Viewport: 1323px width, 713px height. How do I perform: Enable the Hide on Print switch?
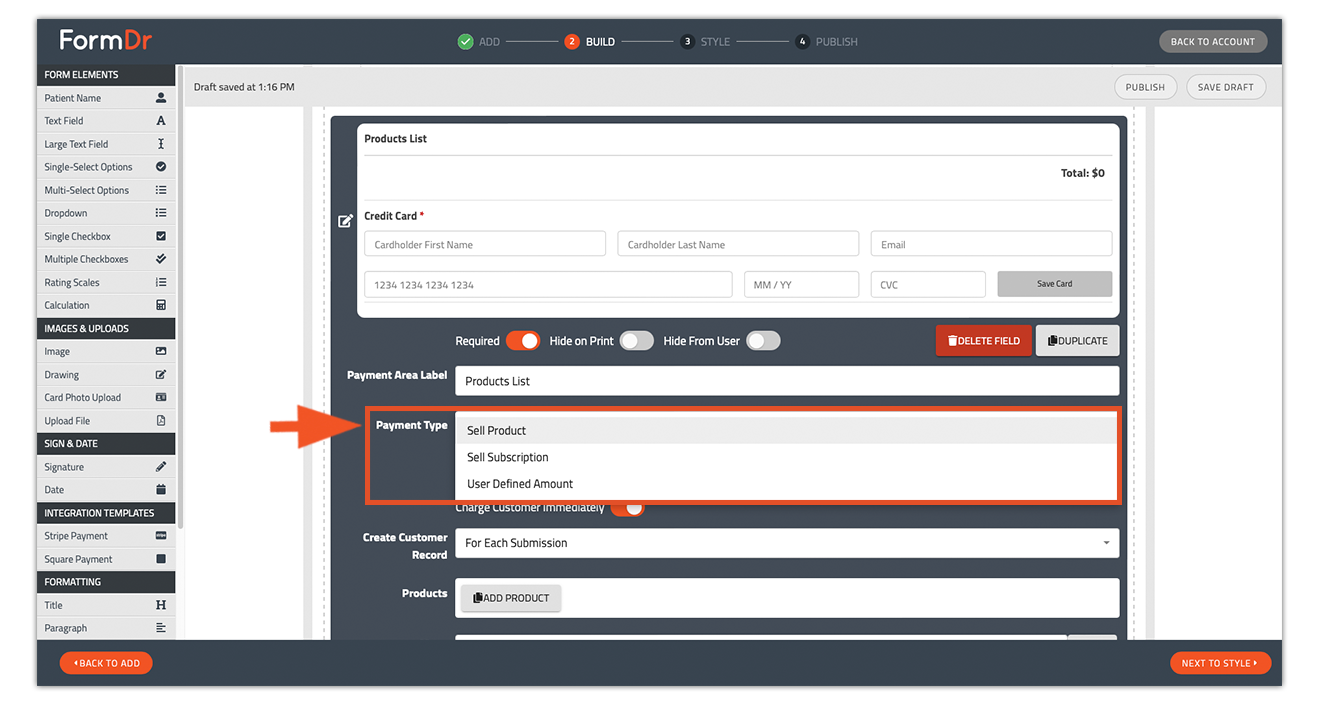point(636,341)
